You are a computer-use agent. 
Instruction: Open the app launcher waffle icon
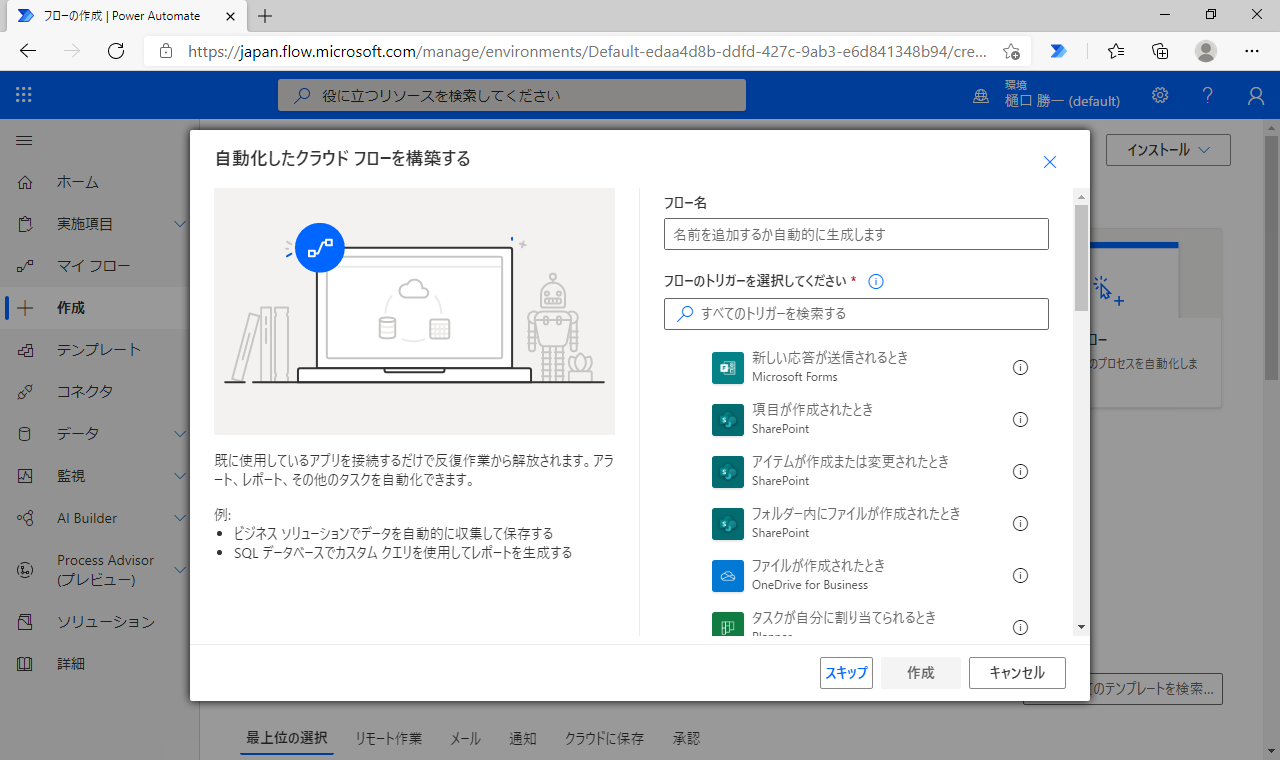24,95
